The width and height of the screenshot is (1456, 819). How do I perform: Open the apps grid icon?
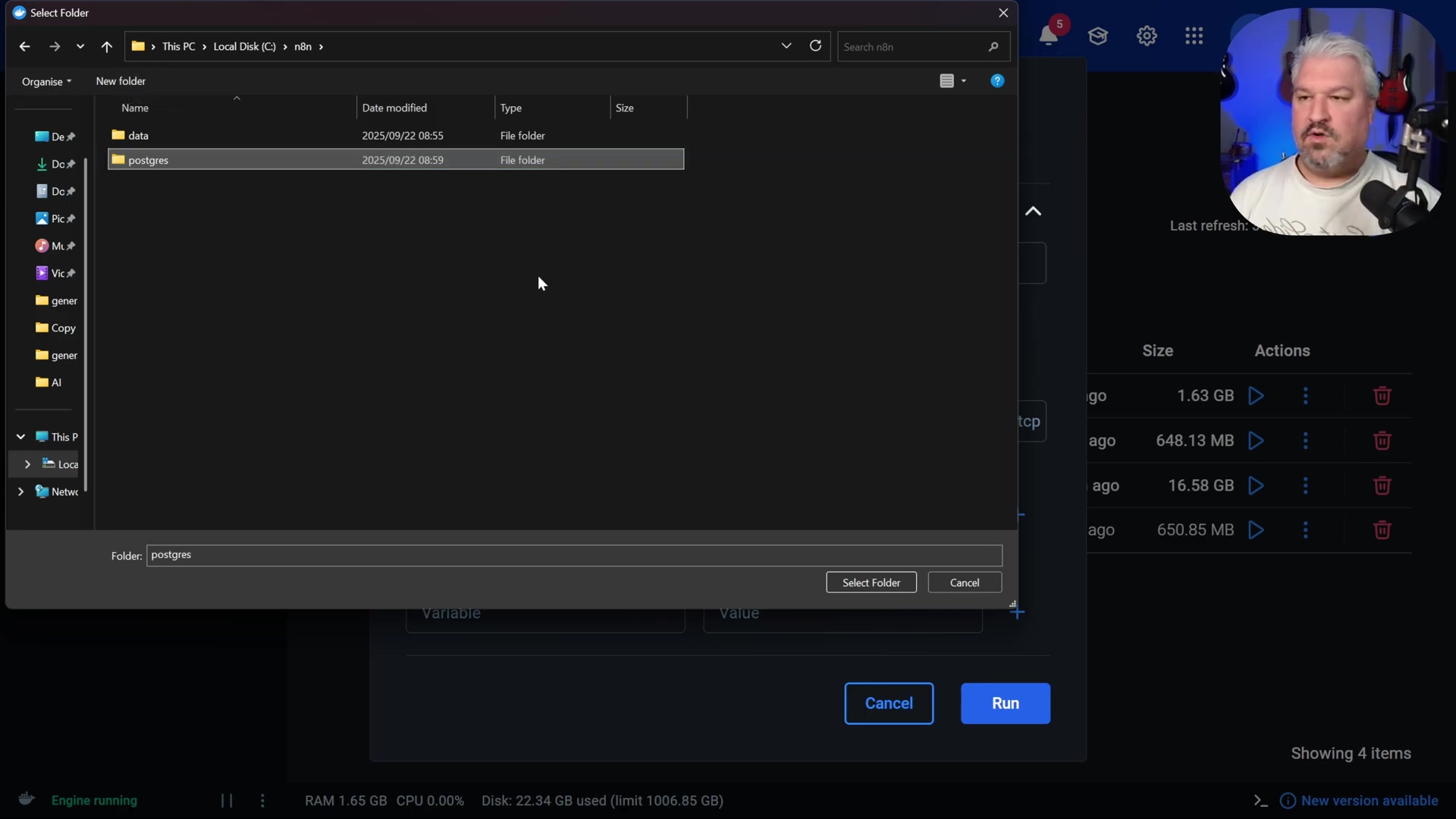point(1194,36)
